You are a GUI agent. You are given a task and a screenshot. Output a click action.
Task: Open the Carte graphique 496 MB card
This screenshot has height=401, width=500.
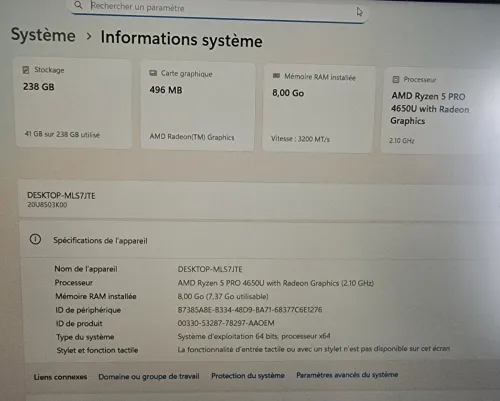(198, 106)
